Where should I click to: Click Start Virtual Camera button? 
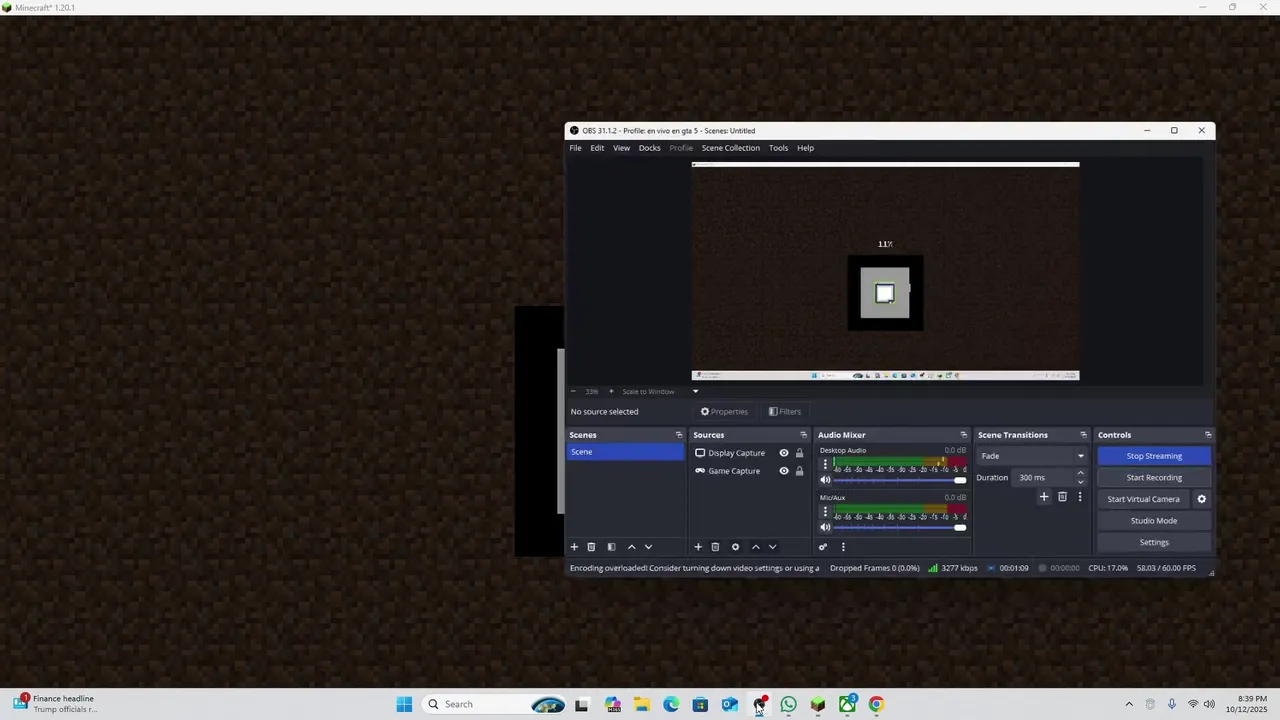coord(1144,499)
